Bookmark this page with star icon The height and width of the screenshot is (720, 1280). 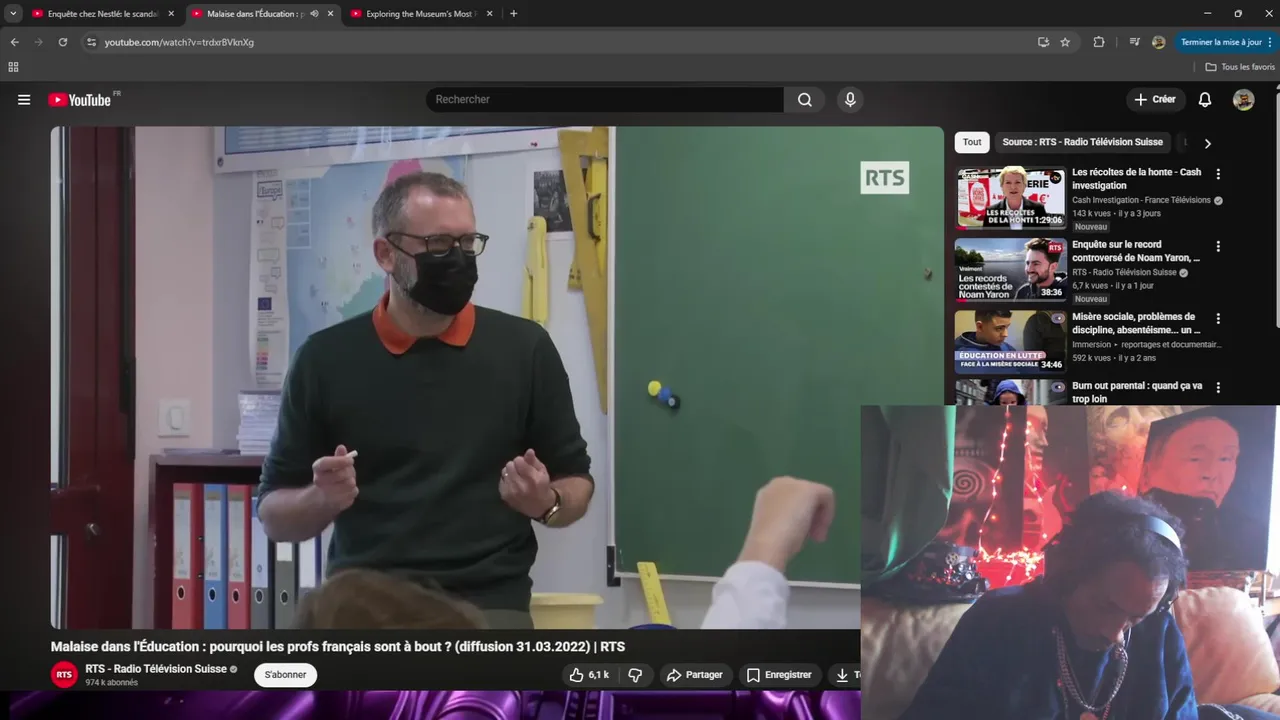pyautogui.click(x=1065, y=42)
